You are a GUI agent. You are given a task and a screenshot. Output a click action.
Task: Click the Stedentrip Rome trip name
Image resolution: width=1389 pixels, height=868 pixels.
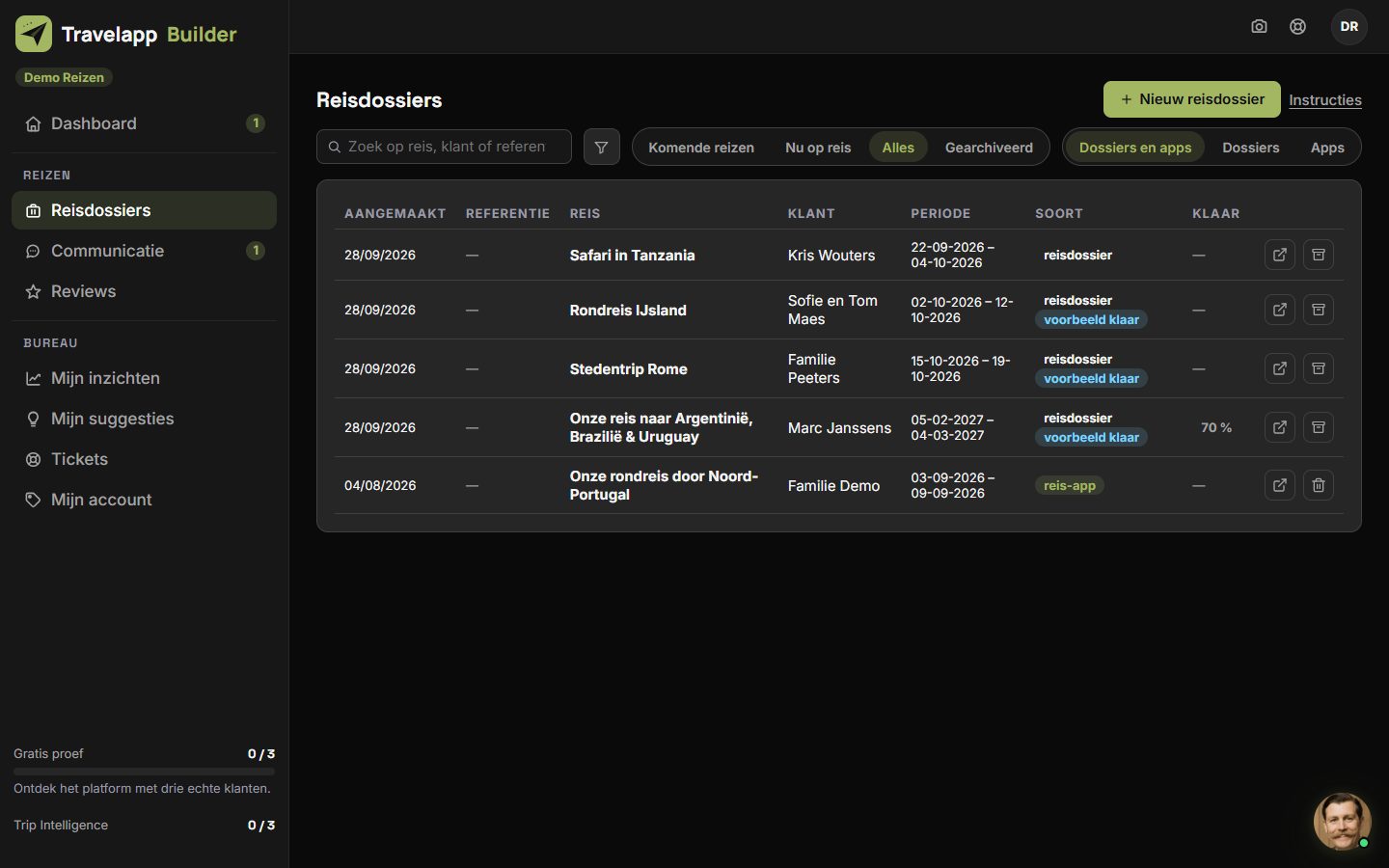[628, 369]
